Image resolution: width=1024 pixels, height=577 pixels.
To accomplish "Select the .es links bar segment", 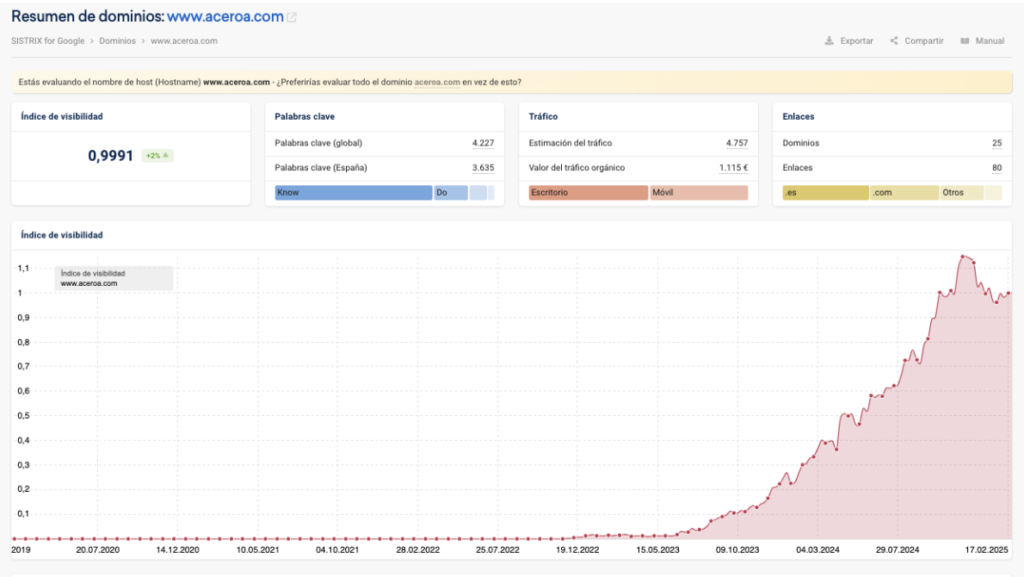I will [825, 193].
